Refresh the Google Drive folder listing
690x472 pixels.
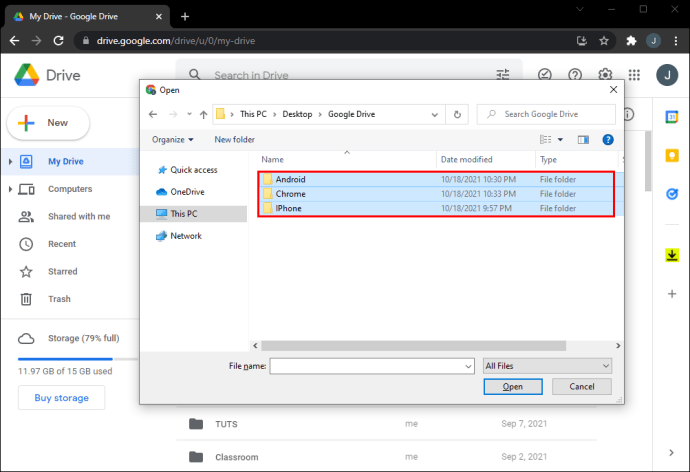click(457, 114)
